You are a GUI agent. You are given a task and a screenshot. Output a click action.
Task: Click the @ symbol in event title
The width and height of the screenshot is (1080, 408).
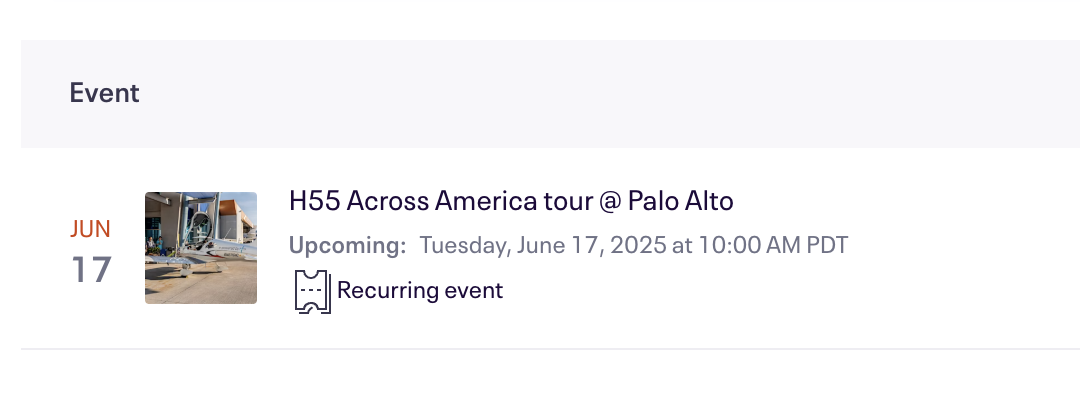pos(609,201)
